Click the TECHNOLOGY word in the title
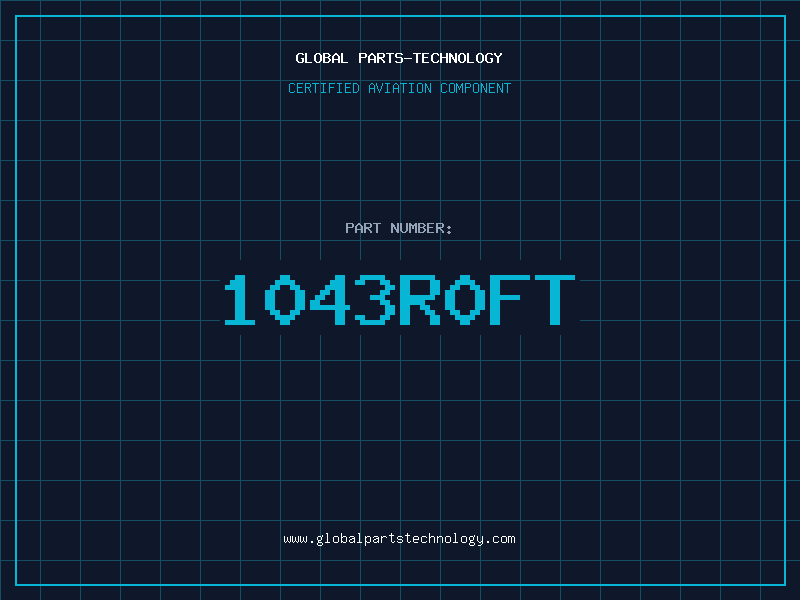Viewport: 800px width, 600px height. 458,58
